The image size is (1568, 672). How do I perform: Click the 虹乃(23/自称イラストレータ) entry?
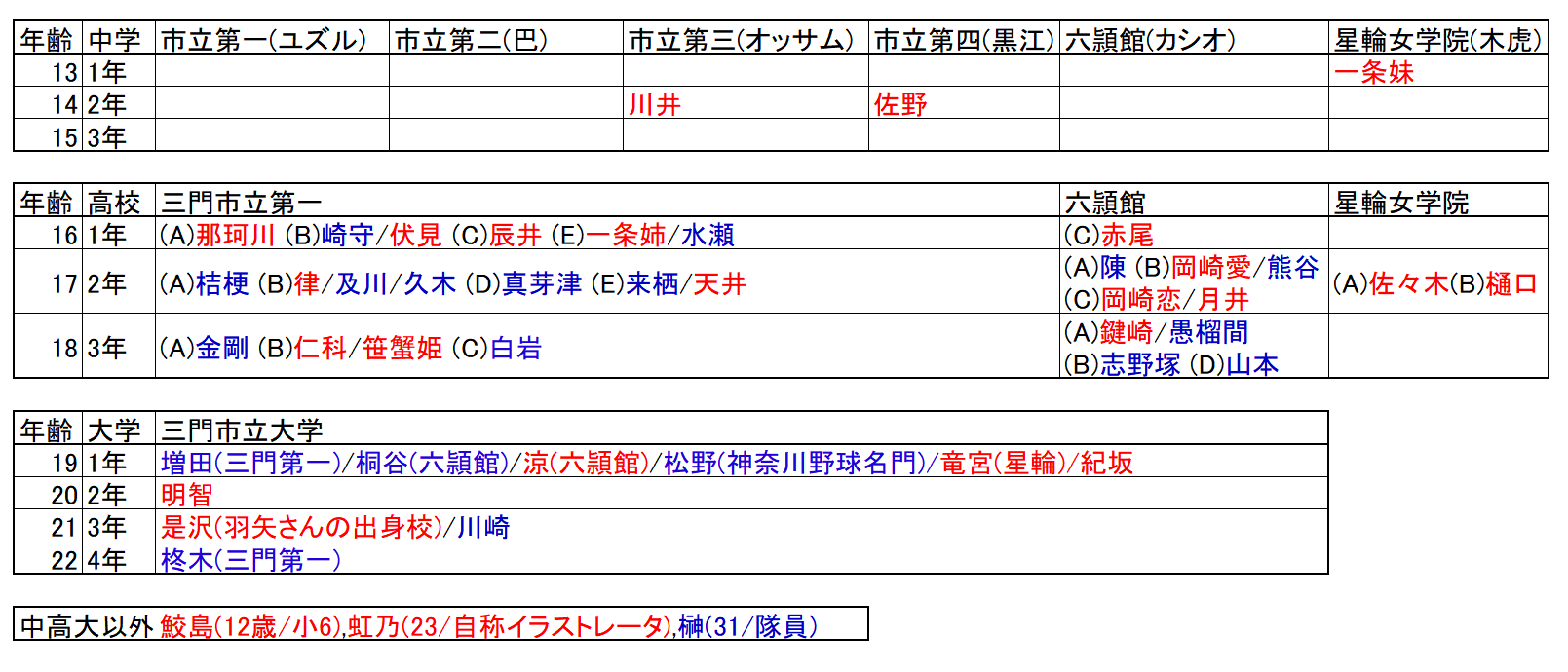511,625
